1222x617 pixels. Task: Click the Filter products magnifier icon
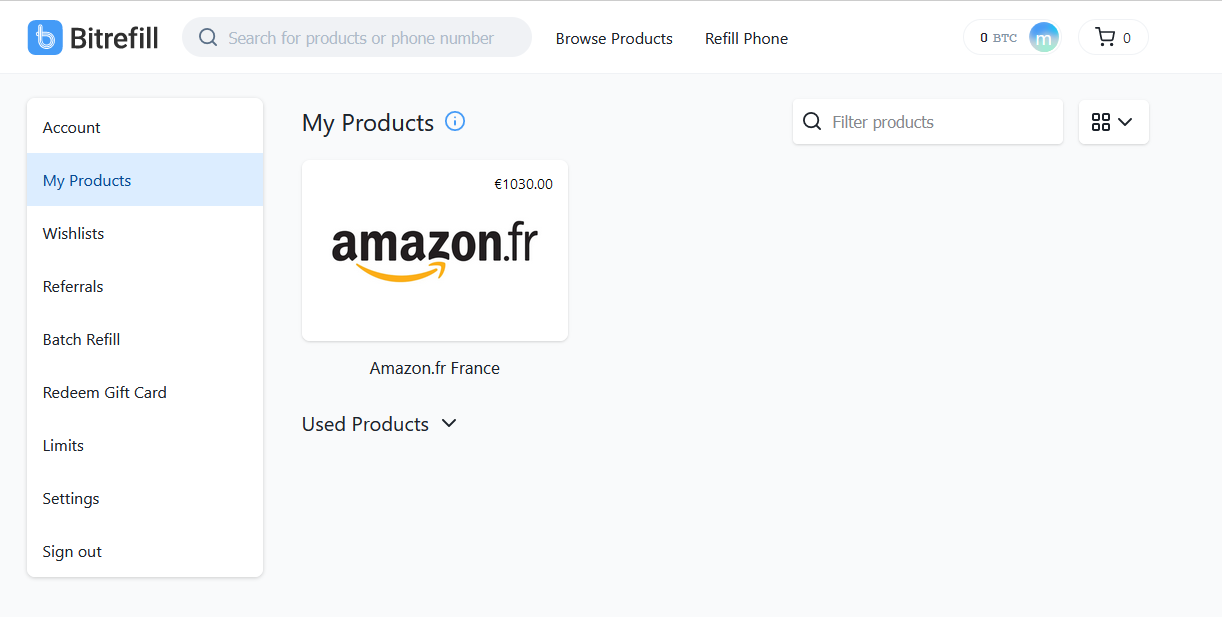pos(813,122)
